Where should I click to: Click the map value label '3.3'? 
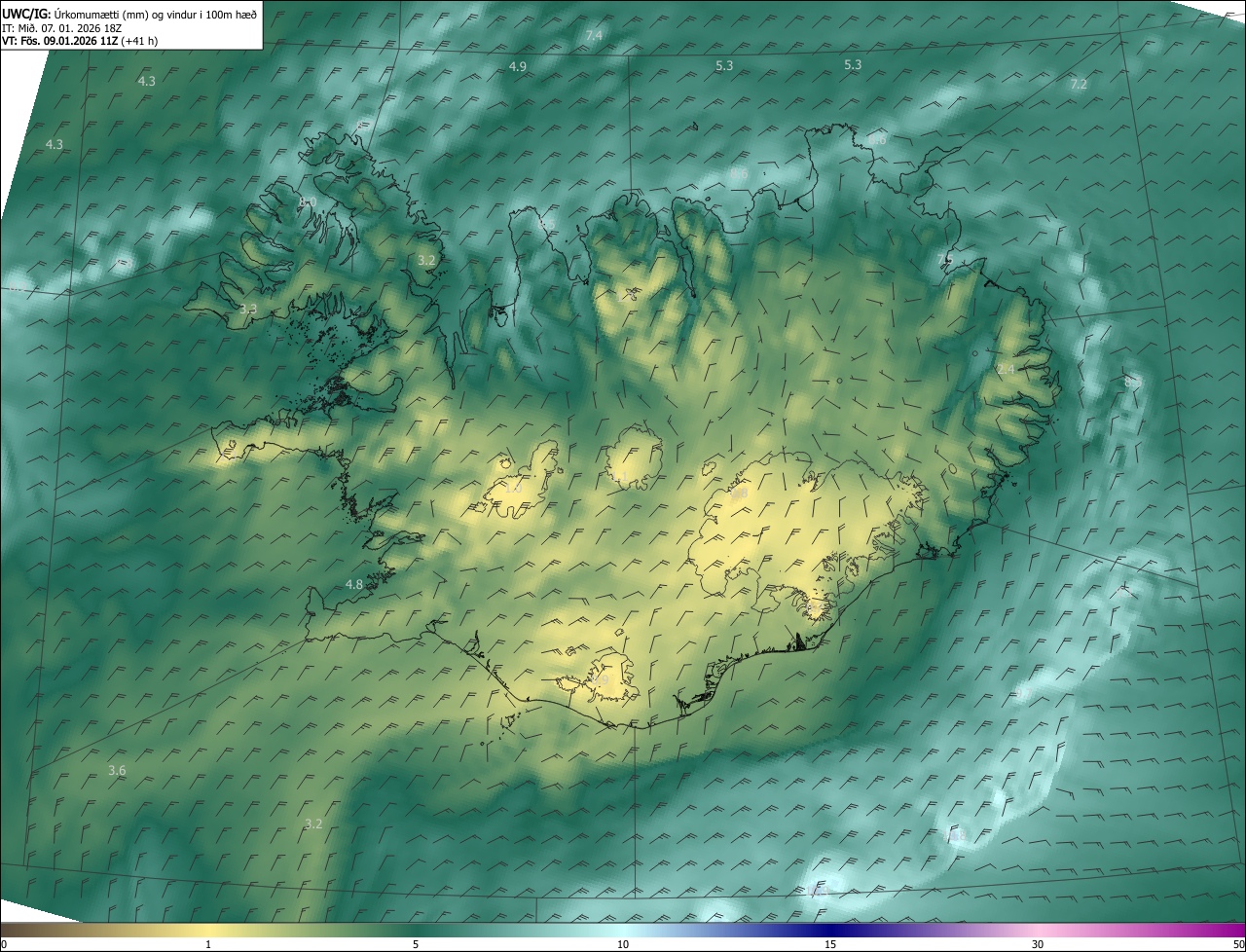pyautogui.click(x=248, y=309)
